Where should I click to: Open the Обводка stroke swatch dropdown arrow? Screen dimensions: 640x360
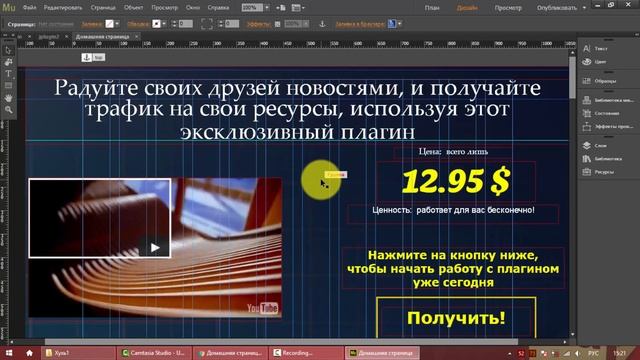pos(164,24)
